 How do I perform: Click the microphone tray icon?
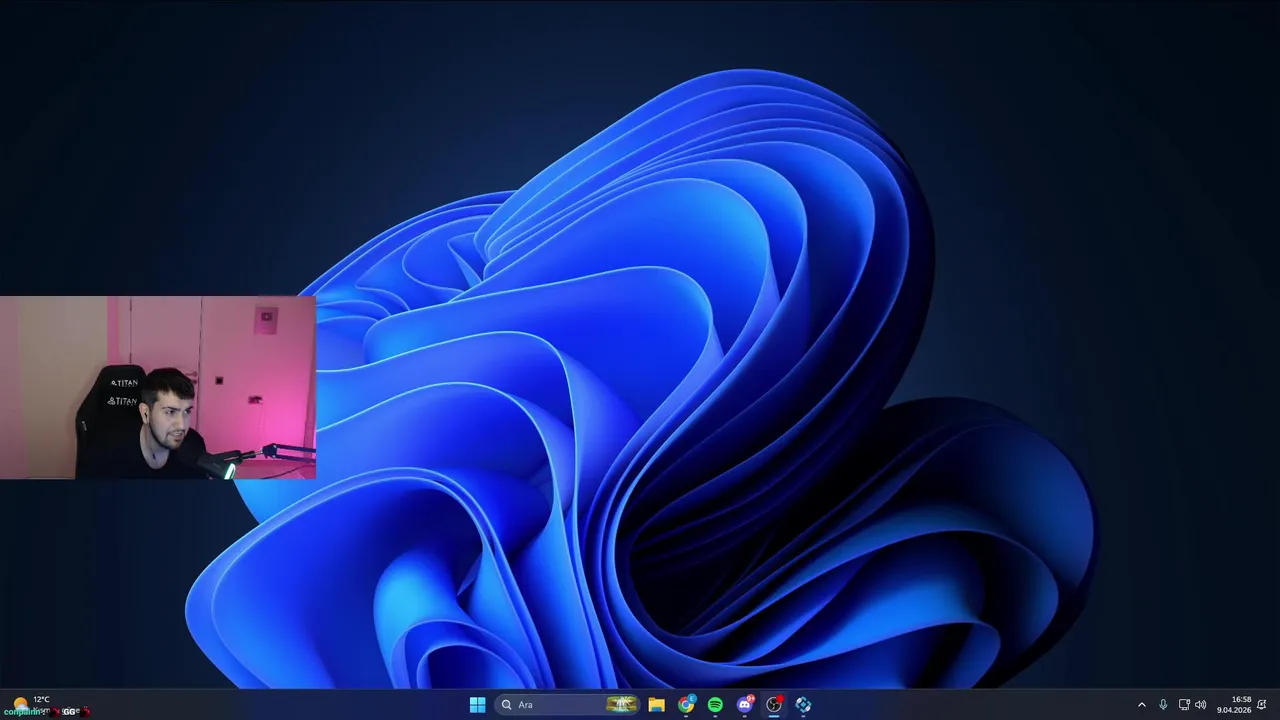click(1163, 705)
